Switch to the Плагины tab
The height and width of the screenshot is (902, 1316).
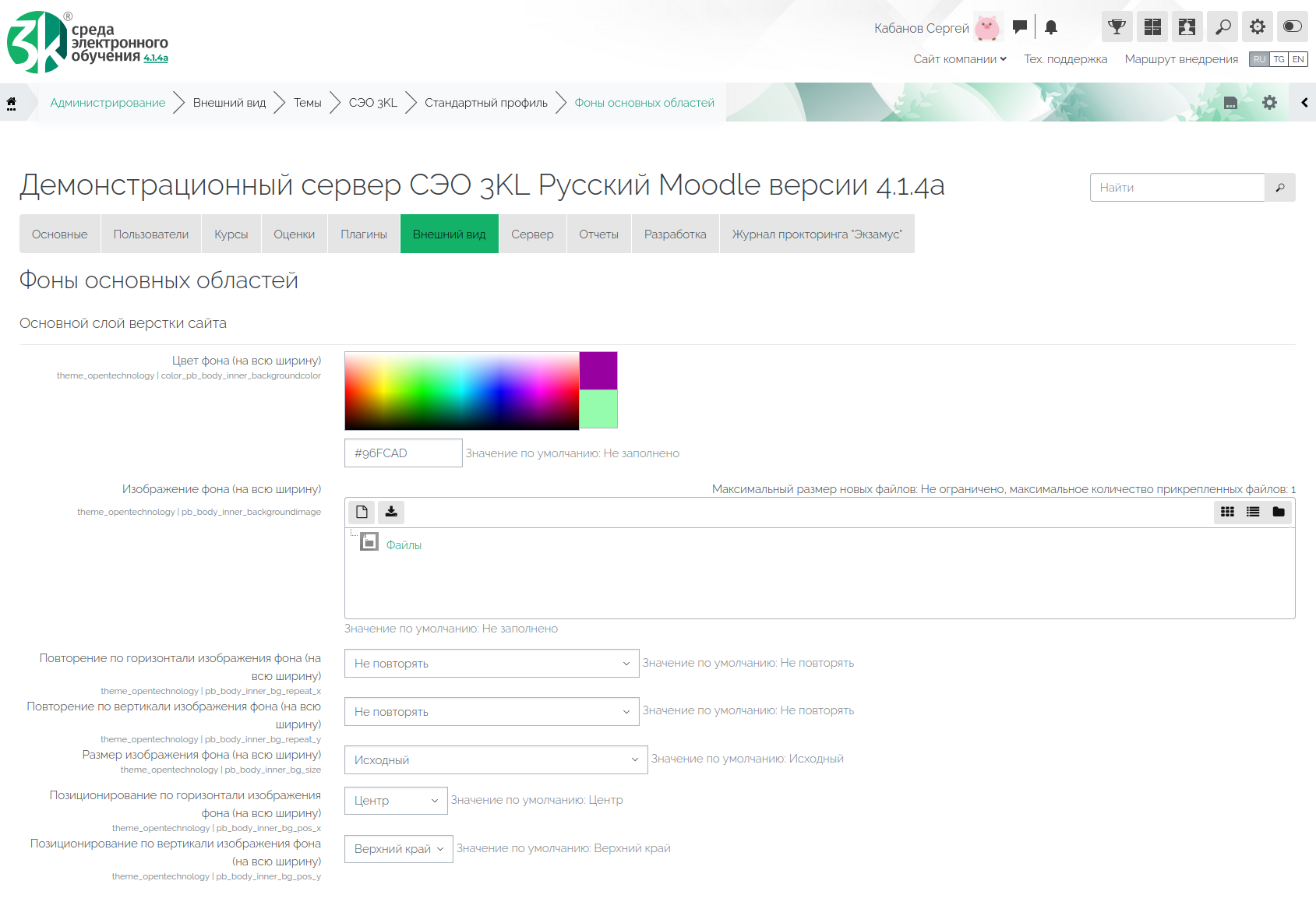(363, 234)
